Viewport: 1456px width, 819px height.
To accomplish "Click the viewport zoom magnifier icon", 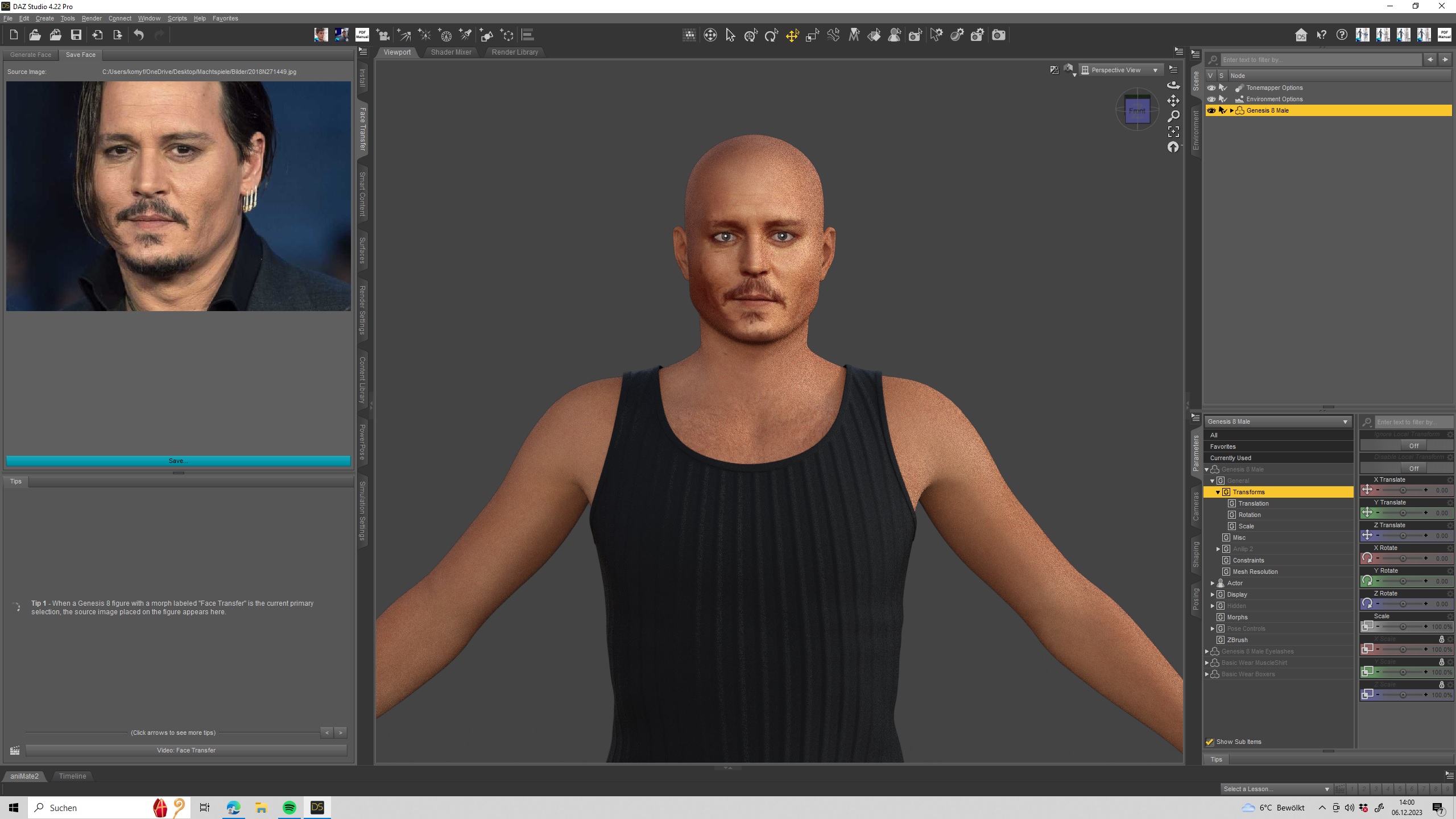I will pyautogui.click(x=1173, y=117).
